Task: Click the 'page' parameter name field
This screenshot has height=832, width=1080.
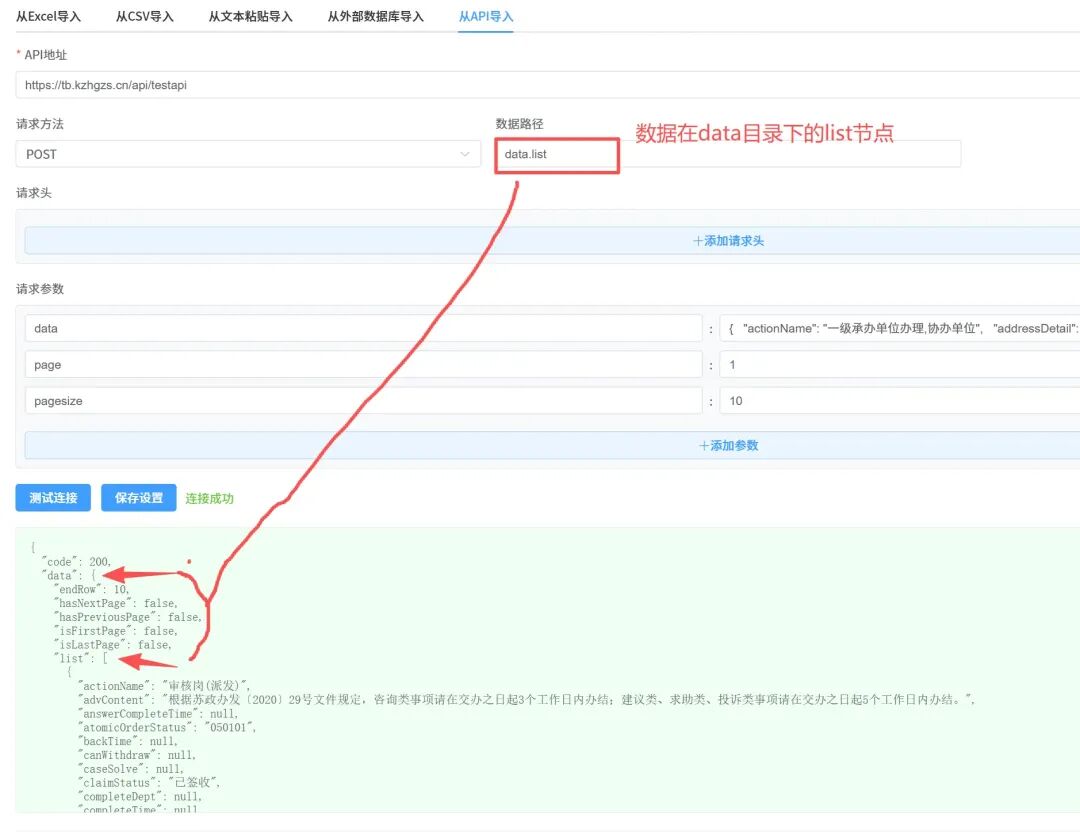Action: click(364, 364)
